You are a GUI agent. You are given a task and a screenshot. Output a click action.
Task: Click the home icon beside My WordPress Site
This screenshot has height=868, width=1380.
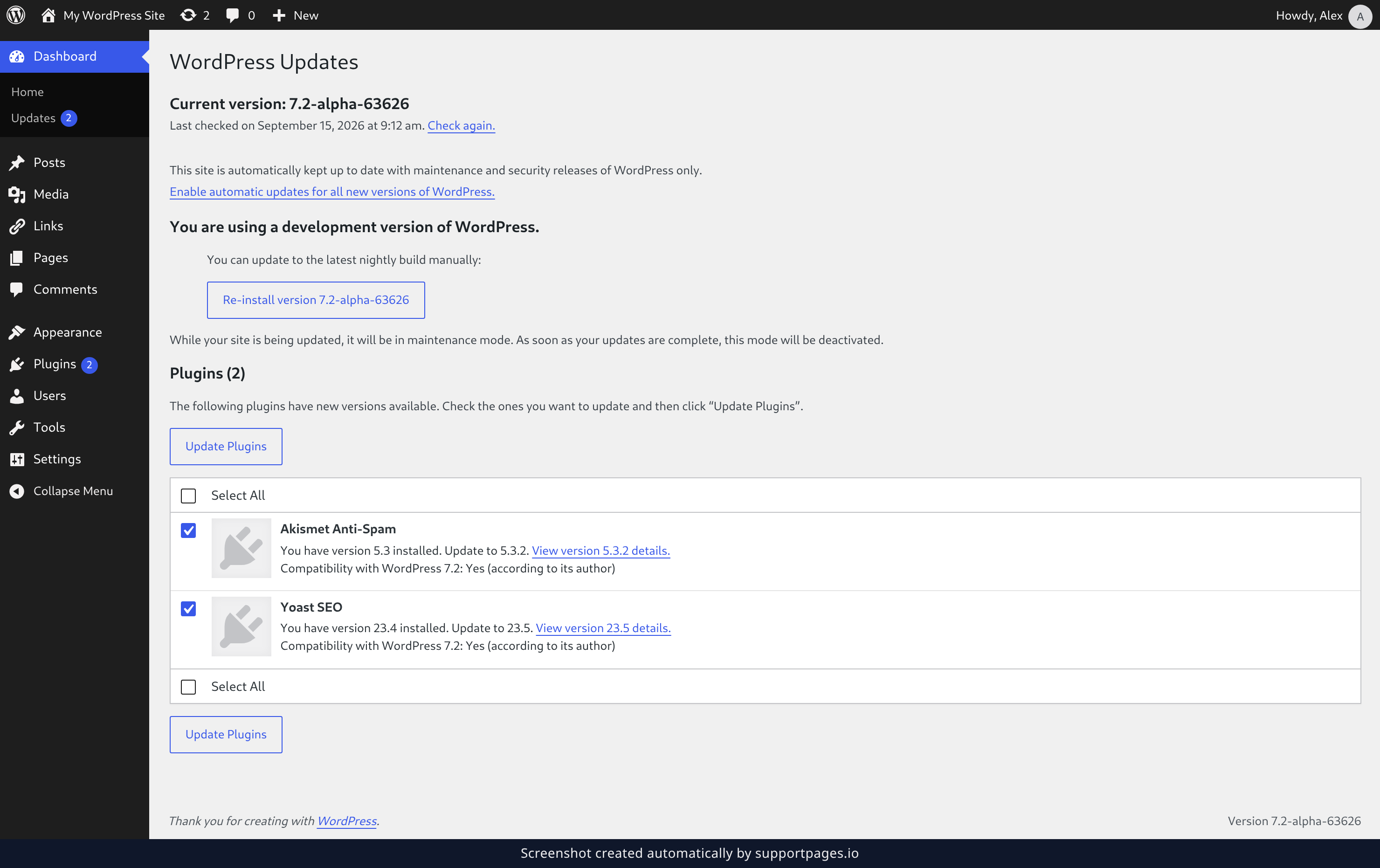[x=48, y=15]
